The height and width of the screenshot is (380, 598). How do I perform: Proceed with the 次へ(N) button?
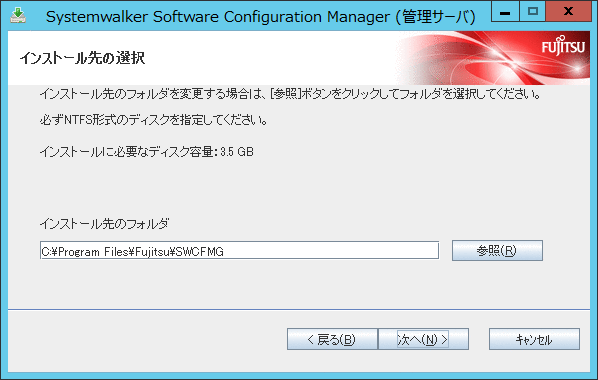(x=423, y=339)
